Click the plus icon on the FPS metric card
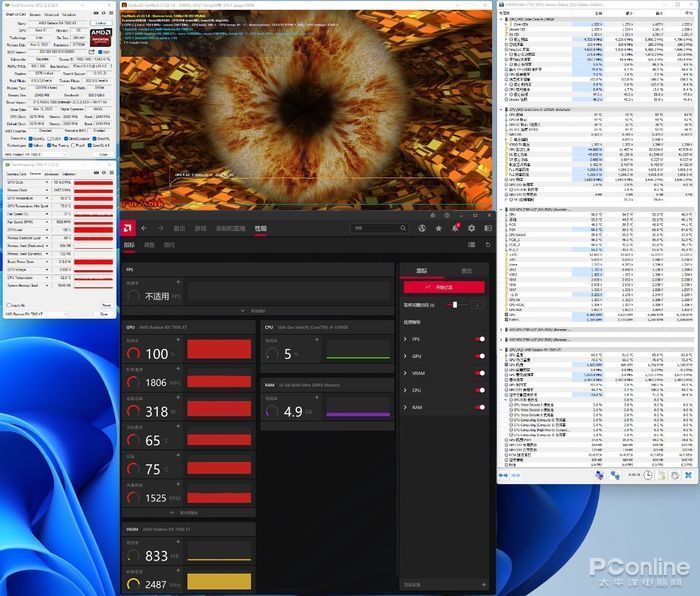This screenshot has height=596, width=700. [178, 282]
